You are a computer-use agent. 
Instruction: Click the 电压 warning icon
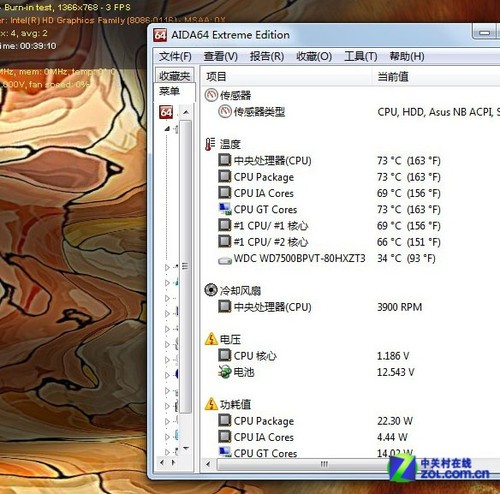click(x=211, y=339)
